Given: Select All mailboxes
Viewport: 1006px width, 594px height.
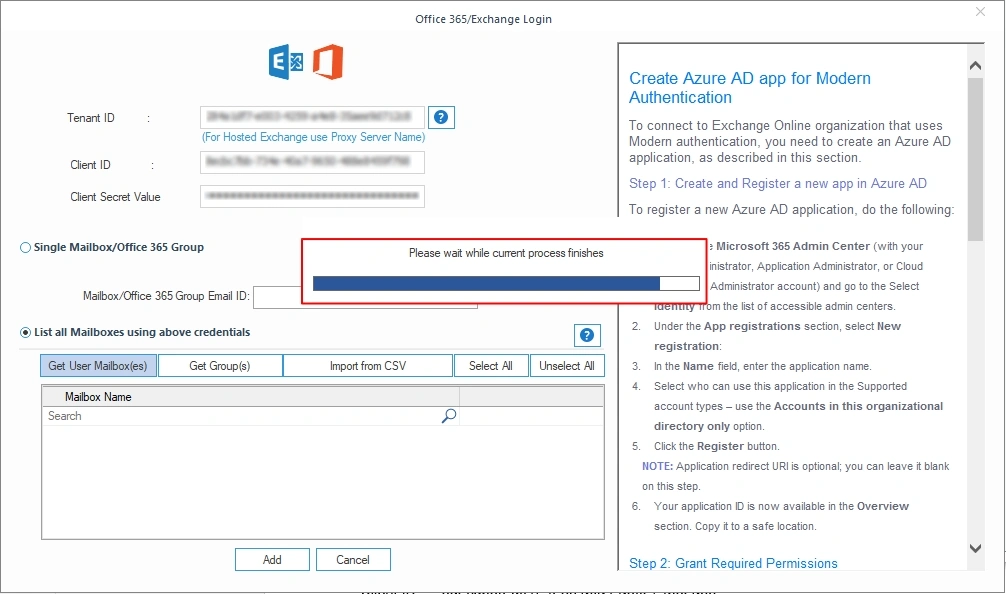Looking at the screenshot, I should point(491,365).
